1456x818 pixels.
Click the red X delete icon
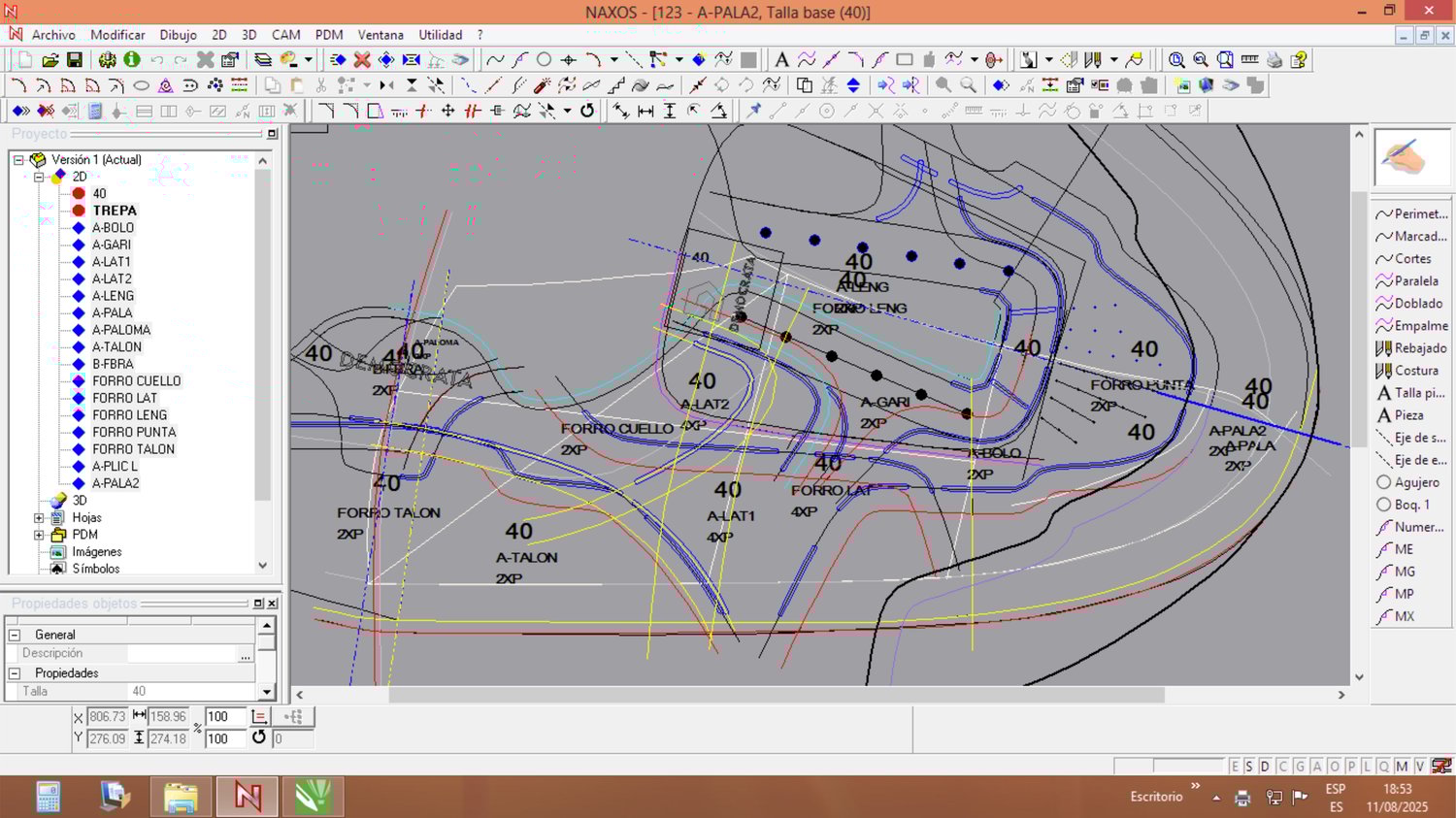pyautogui.click(x=362, y=60)
